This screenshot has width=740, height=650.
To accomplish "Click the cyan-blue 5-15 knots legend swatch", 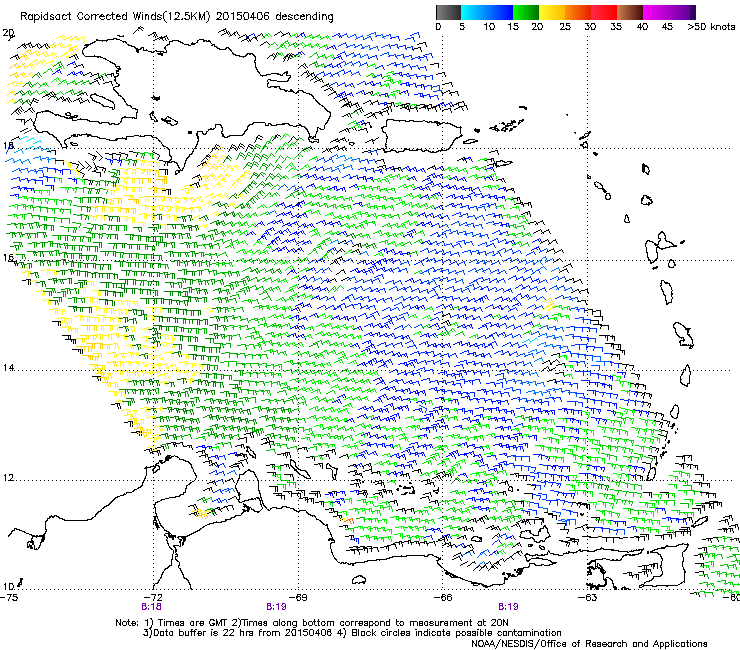I will pos(487,12).
